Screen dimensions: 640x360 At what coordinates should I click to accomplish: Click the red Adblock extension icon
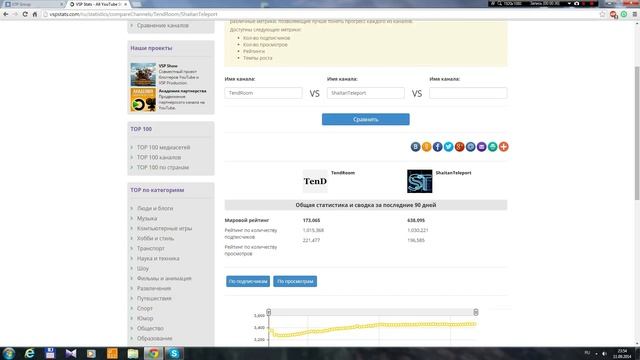pos(613,15)
